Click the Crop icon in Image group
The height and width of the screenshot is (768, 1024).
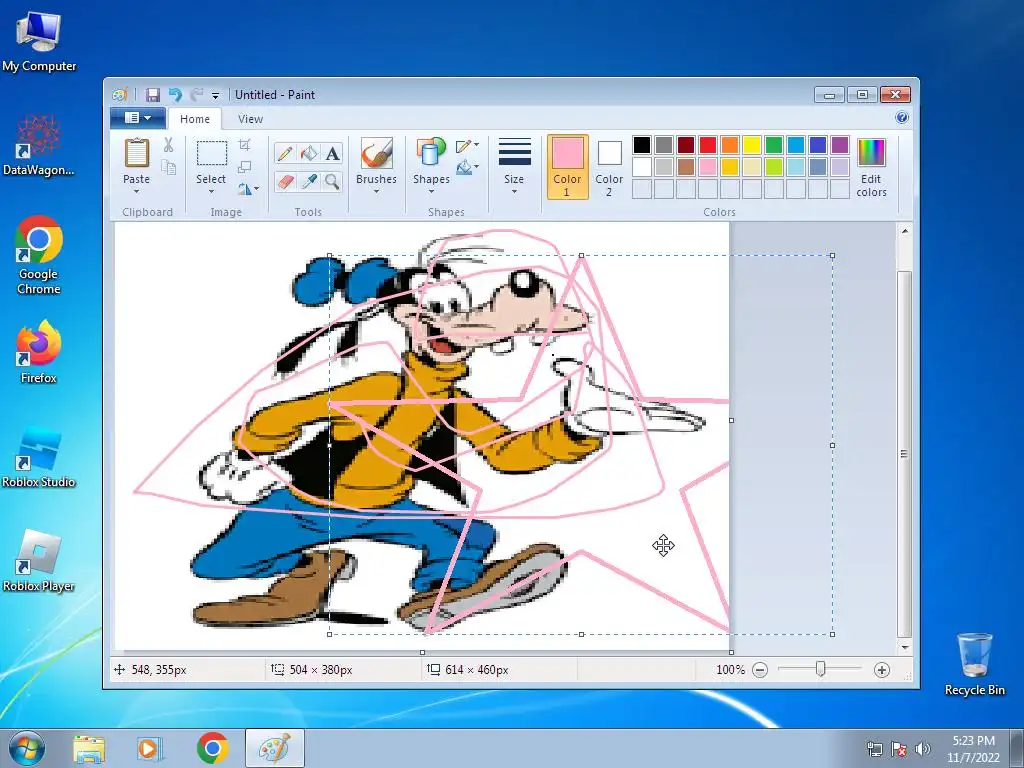pos(245,145)
